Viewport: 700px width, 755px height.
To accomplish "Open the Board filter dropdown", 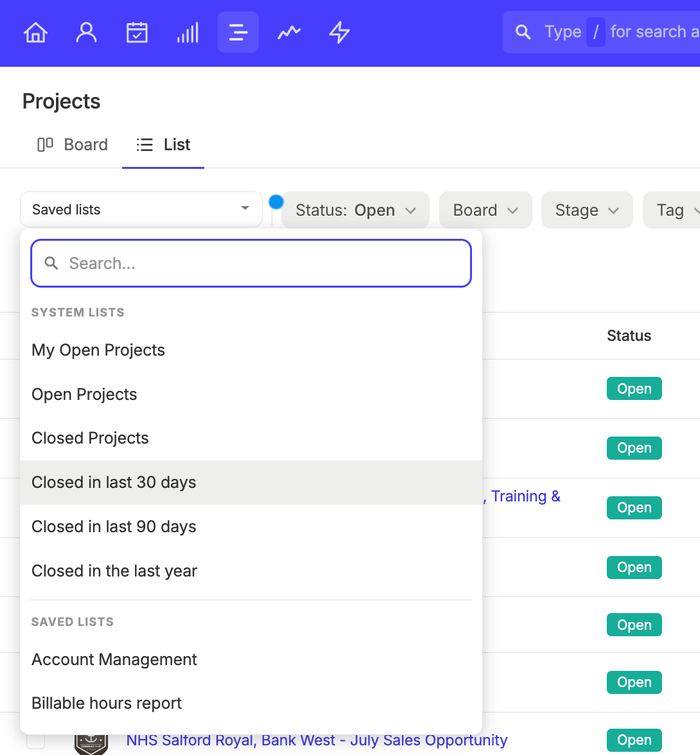I will 485,210.
